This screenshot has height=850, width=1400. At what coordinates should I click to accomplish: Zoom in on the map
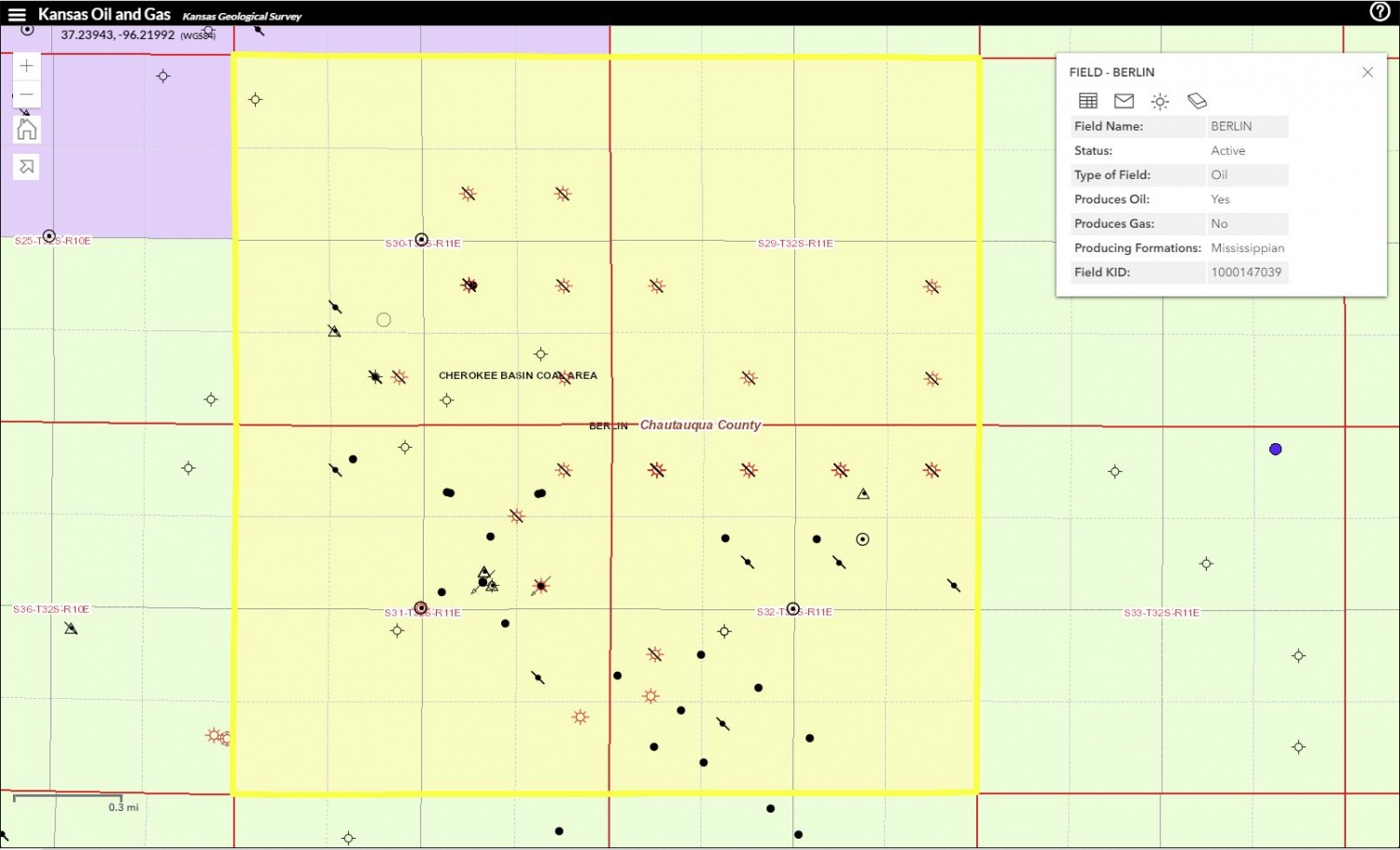coord(26,66)
